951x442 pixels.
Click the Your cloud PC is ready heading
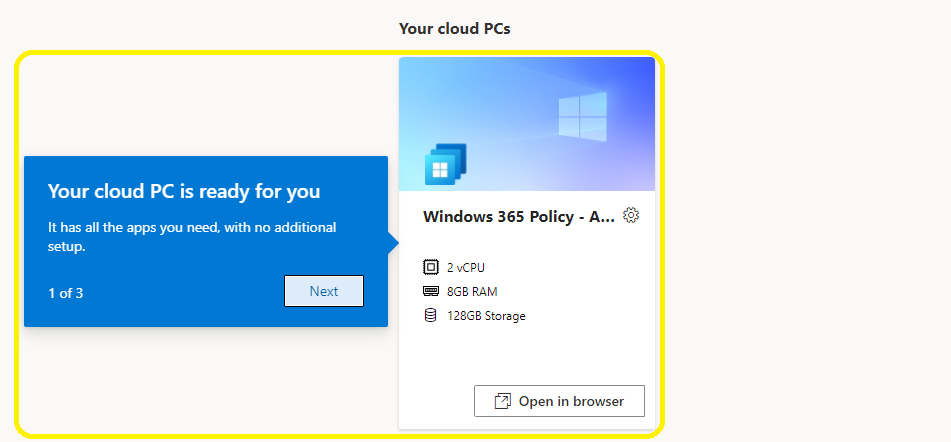(184, 192)
